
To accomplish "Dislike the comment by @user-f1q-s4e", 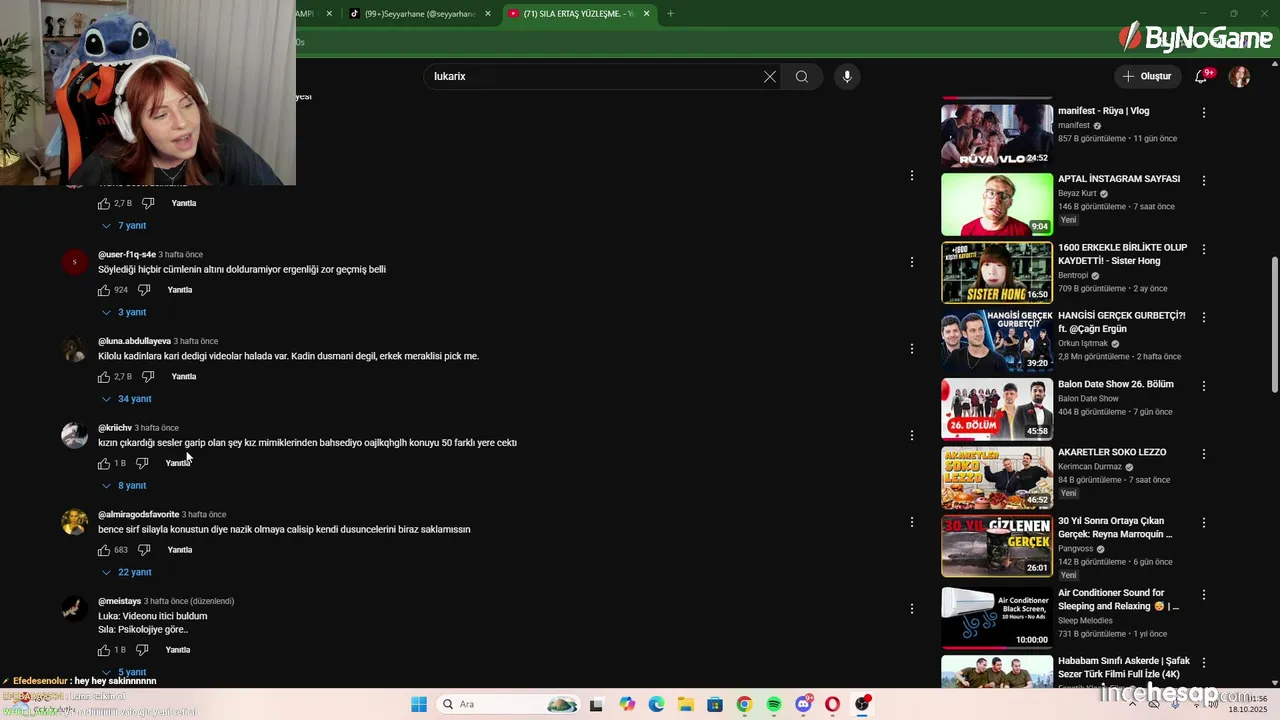I will coord(144,290).
